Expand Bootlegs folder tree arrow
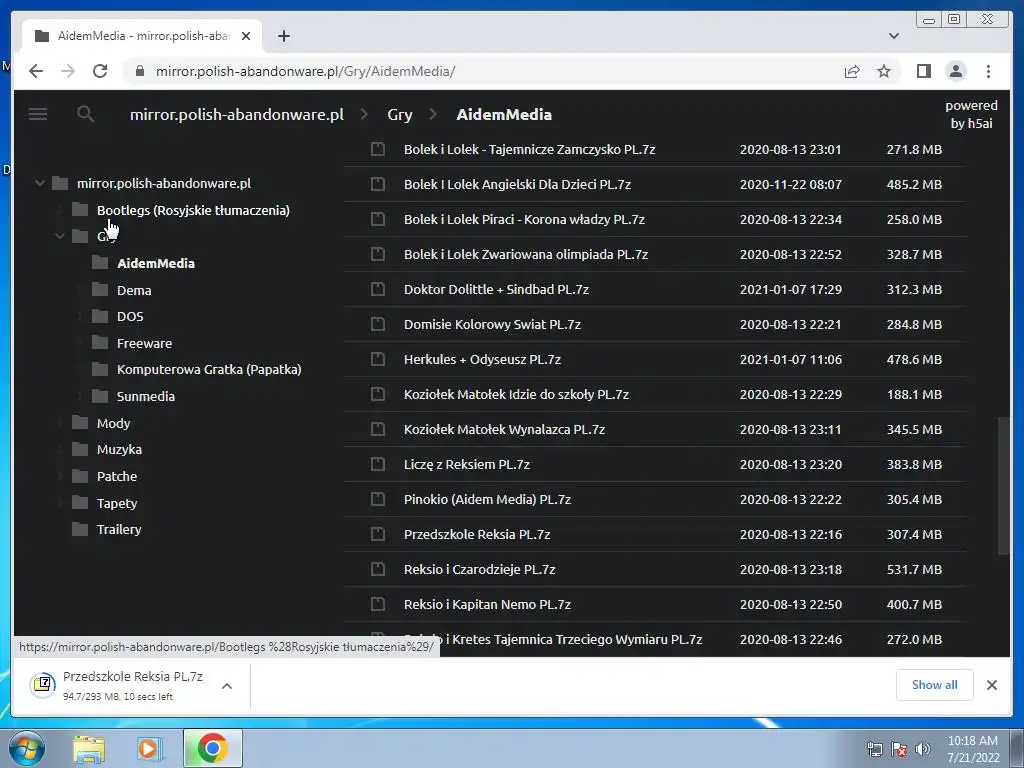The image size is (1024, 768). coord(60,210)
